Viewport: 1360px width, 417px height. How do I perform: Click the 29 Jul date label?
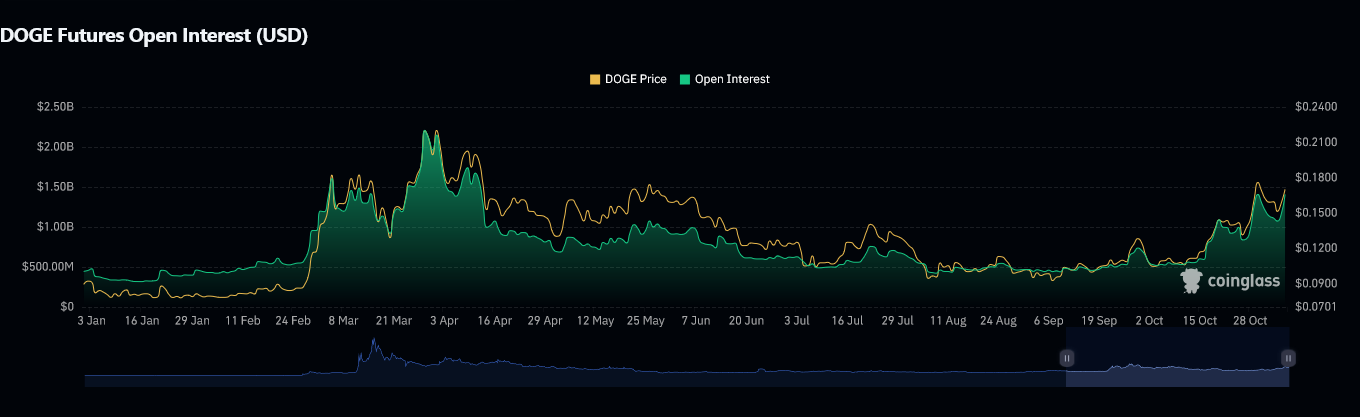coord(897,321)
